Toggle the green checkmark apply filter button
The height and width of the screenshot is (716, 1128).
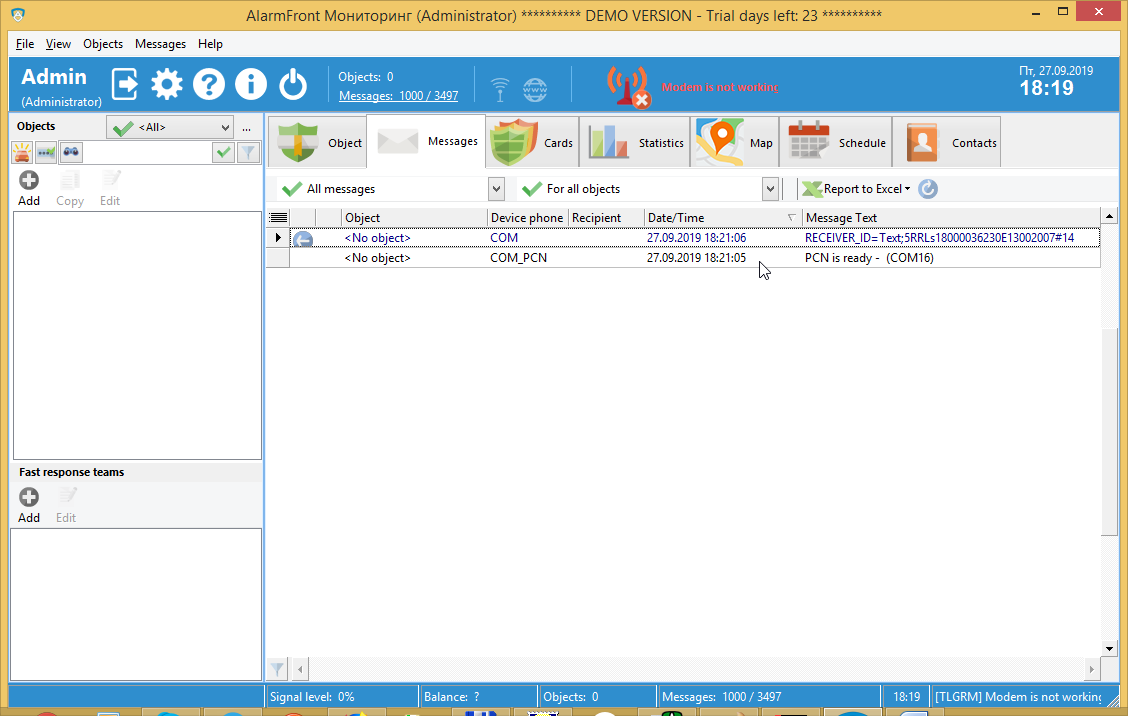pos(224,152)
